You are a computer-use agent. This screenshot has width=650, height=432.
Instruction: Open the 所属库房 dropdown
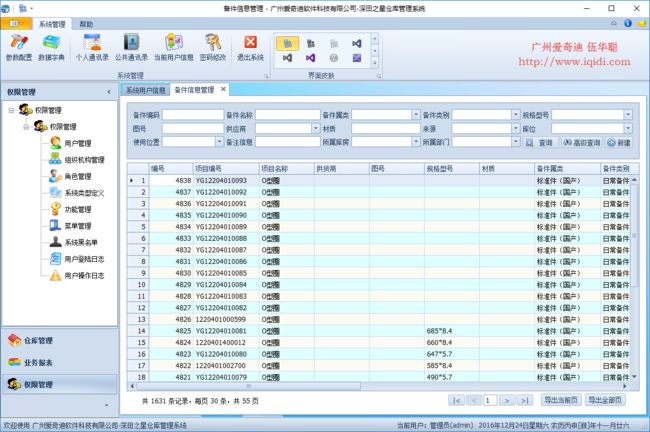click(x=415, y=143)
